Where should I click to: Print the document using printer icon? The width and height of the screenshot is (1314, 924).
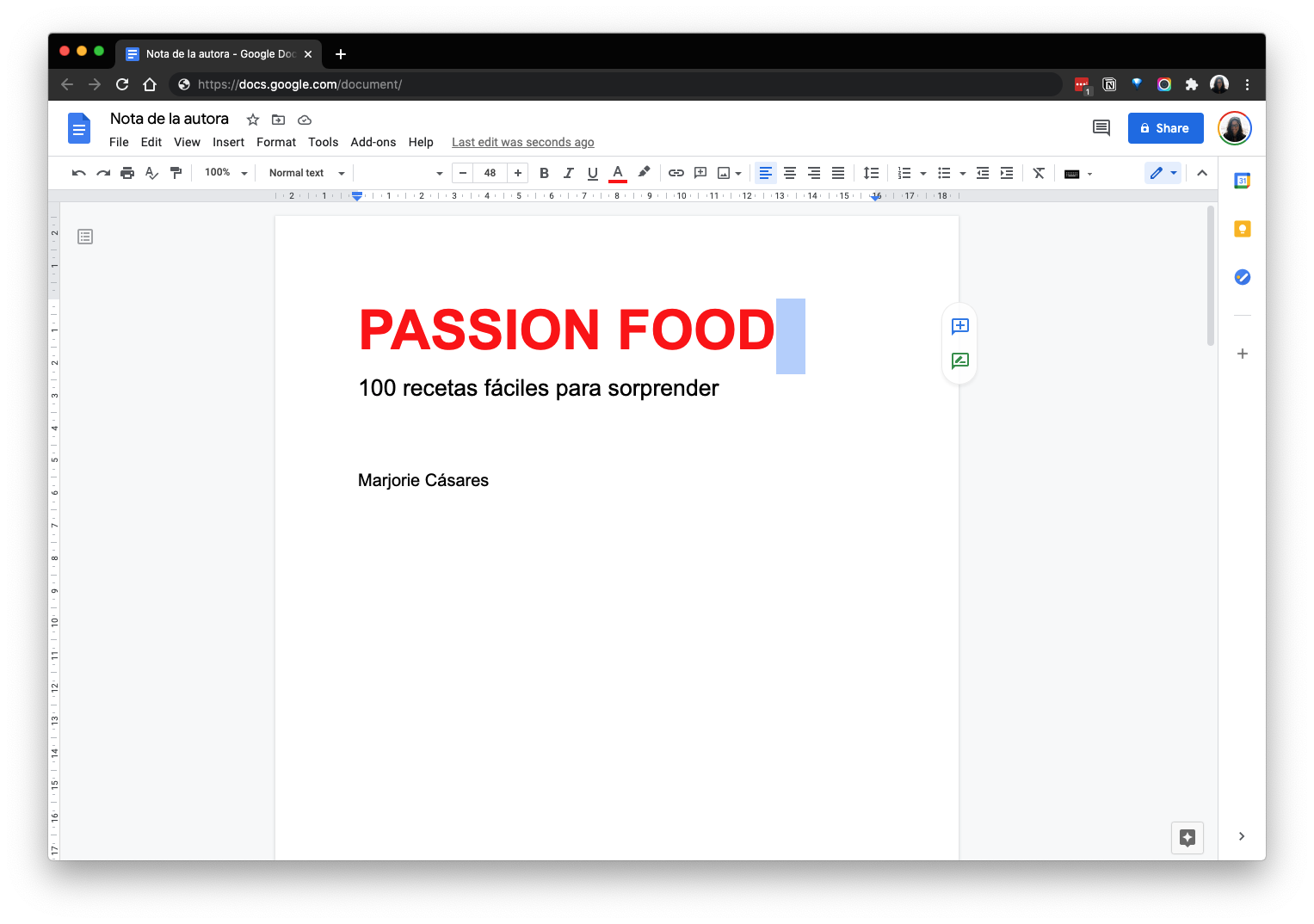tap(127, 173)
